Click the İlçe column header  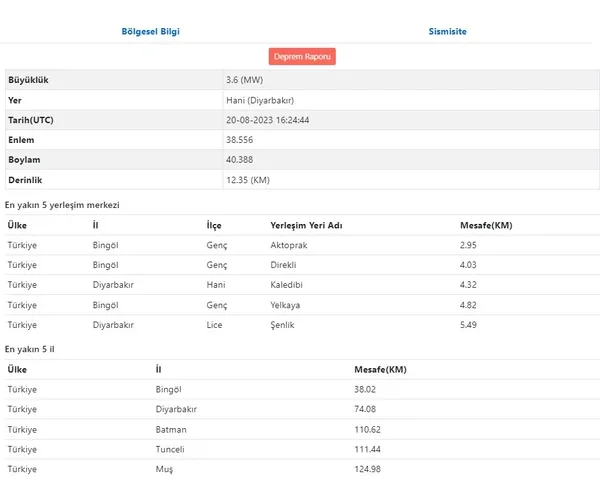pyautogui.click(x=214, y=225)
